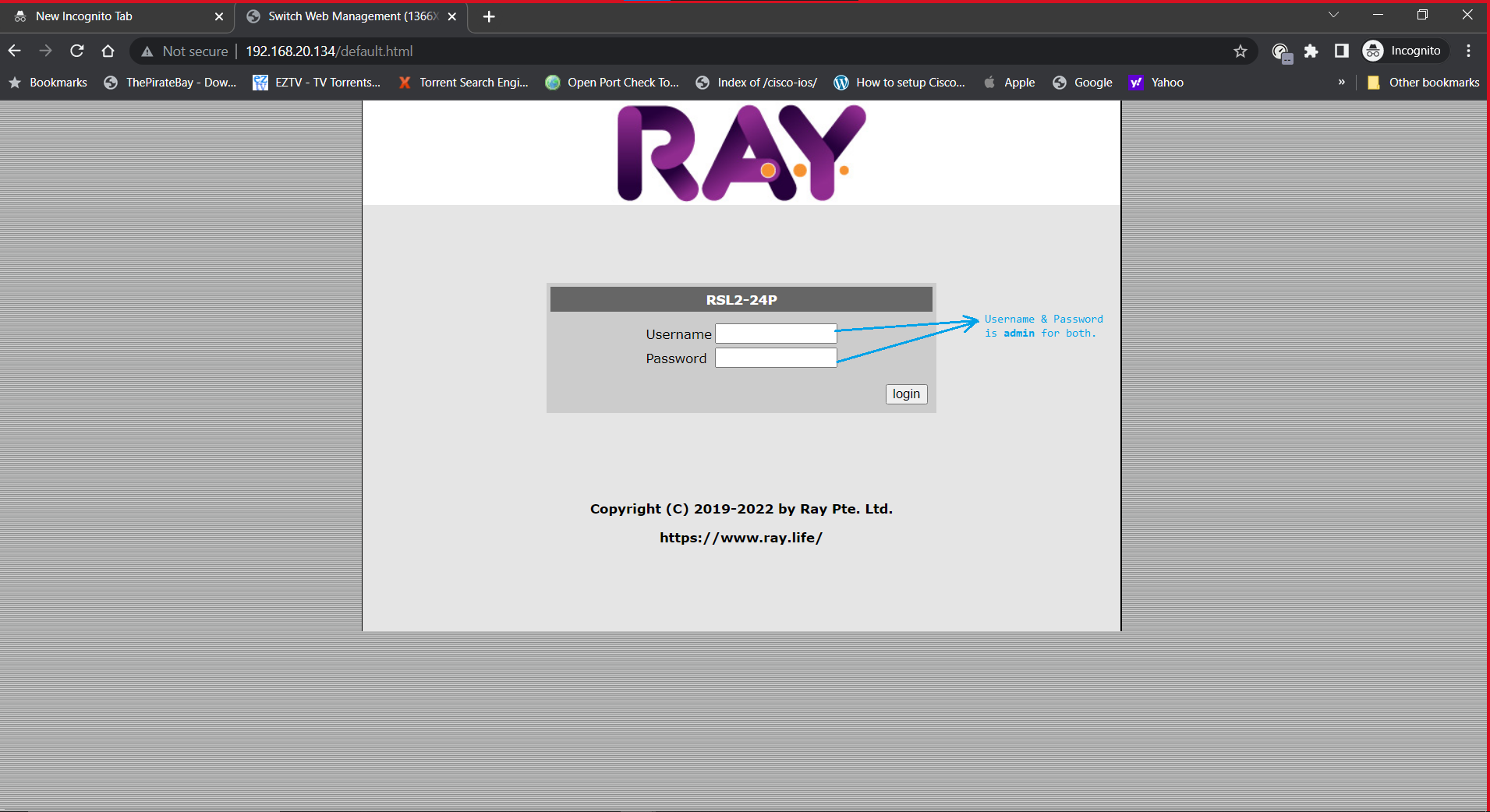The width and height of the screenshot is (1490, 812).
Task: Click the login button
Action: pyautogui.click(x=906, y=394)
